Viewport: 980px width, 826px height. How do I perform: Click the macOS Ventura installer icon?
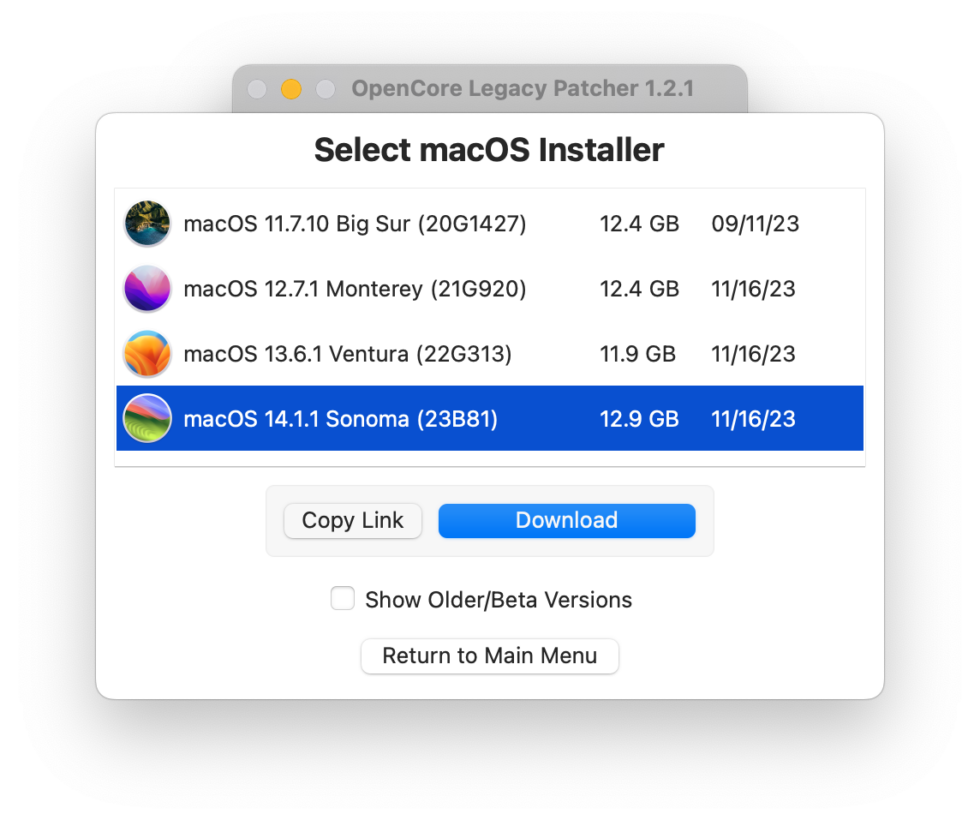point(147,354)
